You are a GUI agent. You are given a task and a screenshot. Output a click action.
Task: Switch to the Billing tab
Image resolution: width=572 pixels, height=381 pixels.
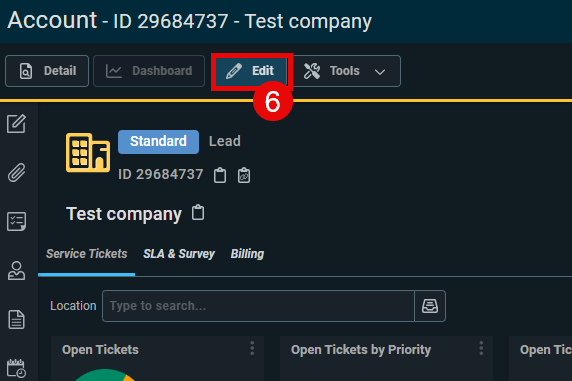(247, 254)
